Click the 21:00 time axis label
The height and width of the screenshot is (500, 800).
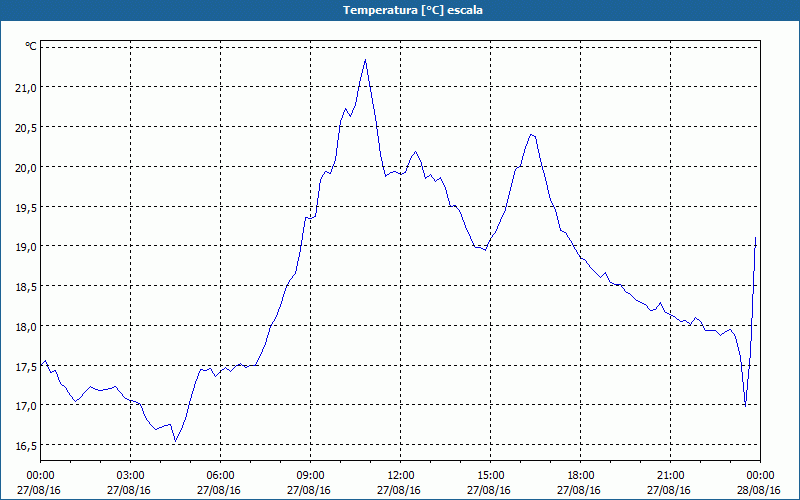tap(670, 476)
